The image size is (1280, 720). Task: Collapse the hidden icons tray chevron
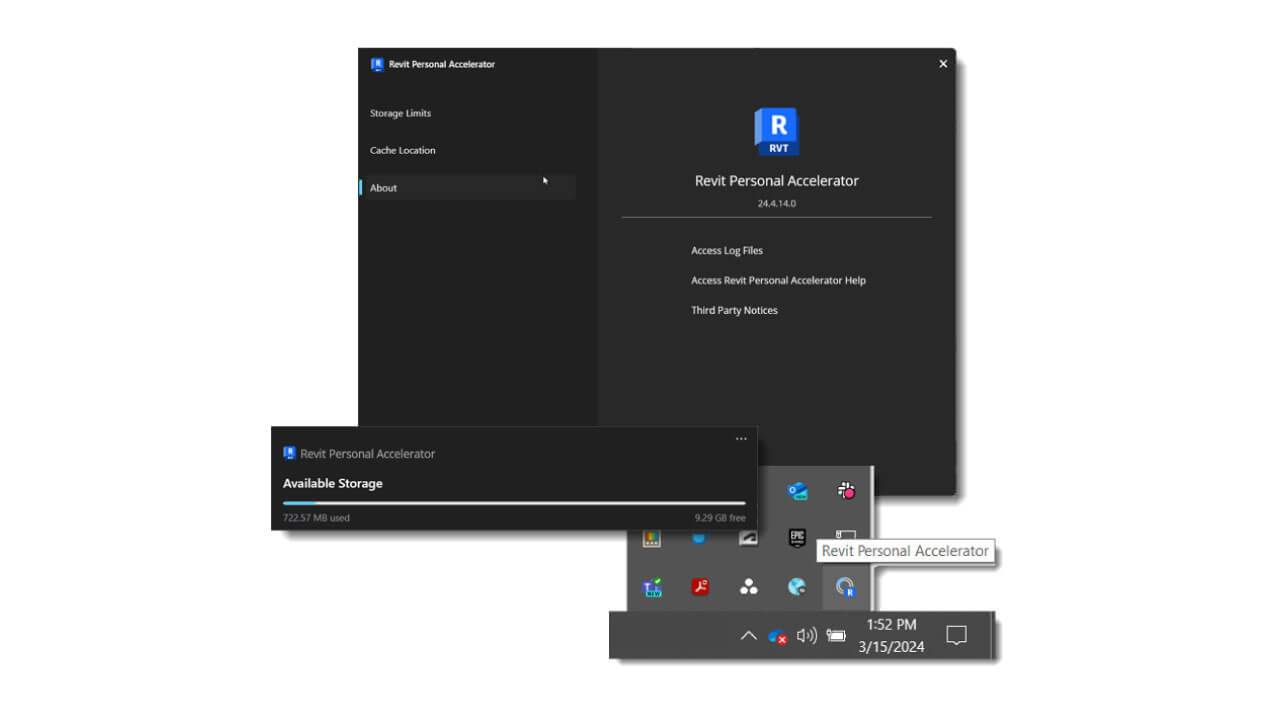point(748,635)
